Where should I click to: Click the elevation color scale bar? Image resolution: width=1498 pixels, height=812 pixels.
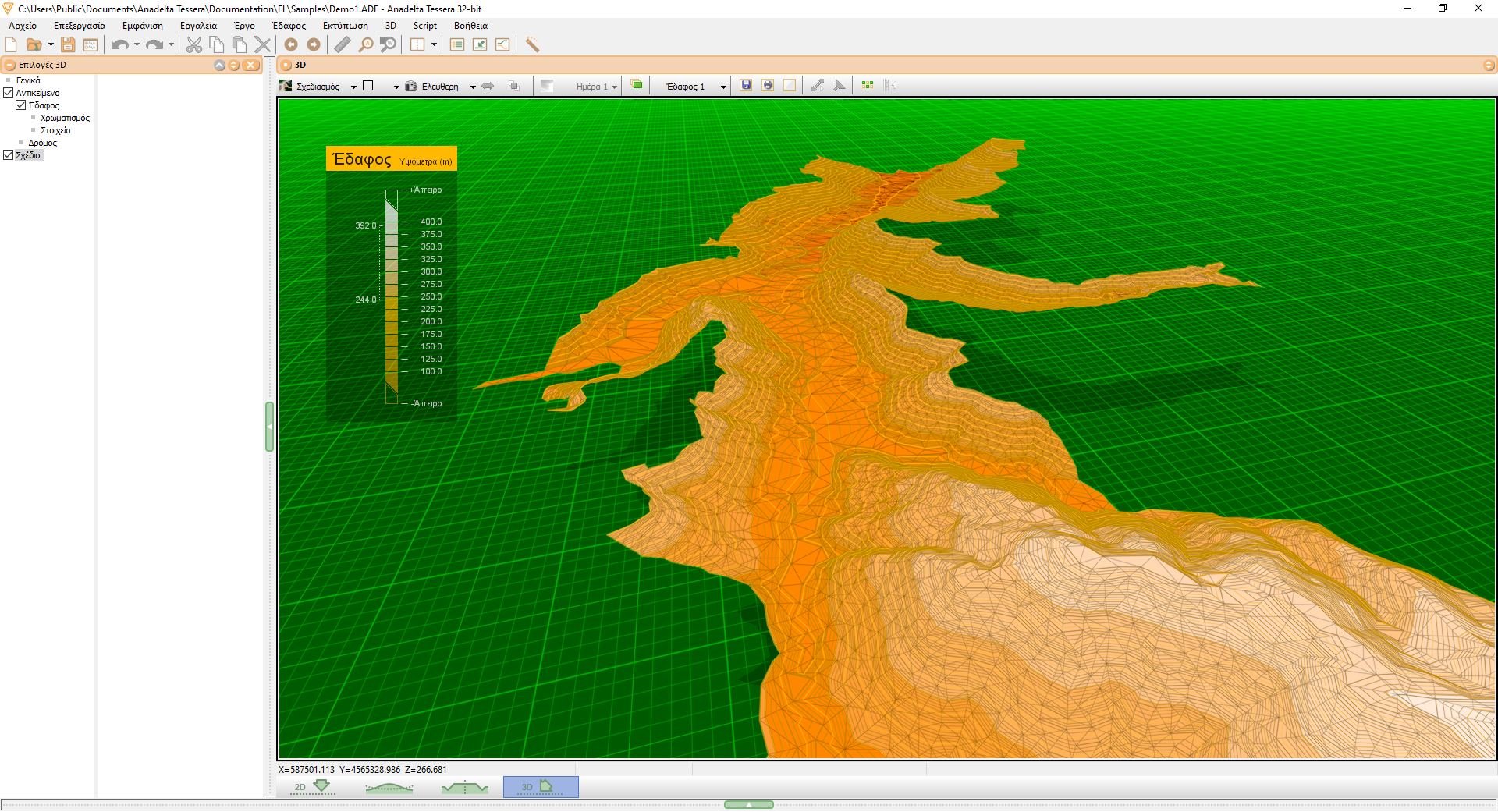(x=392, y=296)
